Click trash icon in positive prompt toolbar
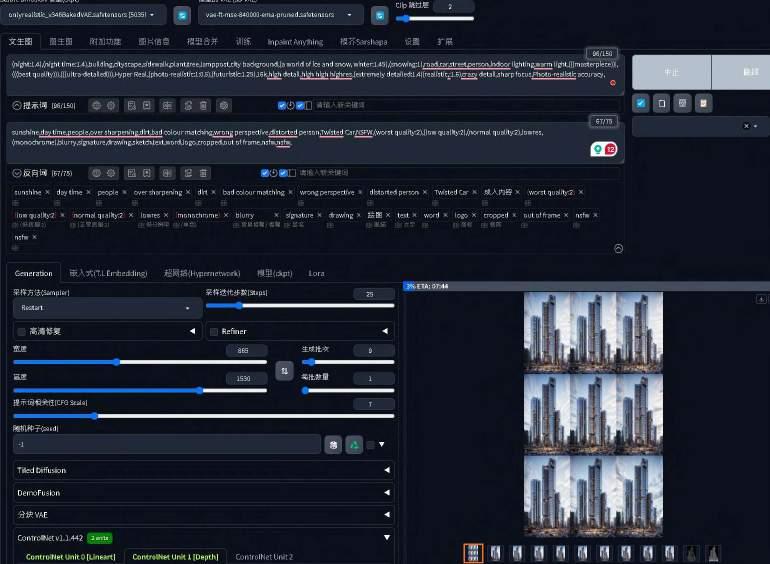The height and width of the screenshot is (564, 770). click(203, 106)
